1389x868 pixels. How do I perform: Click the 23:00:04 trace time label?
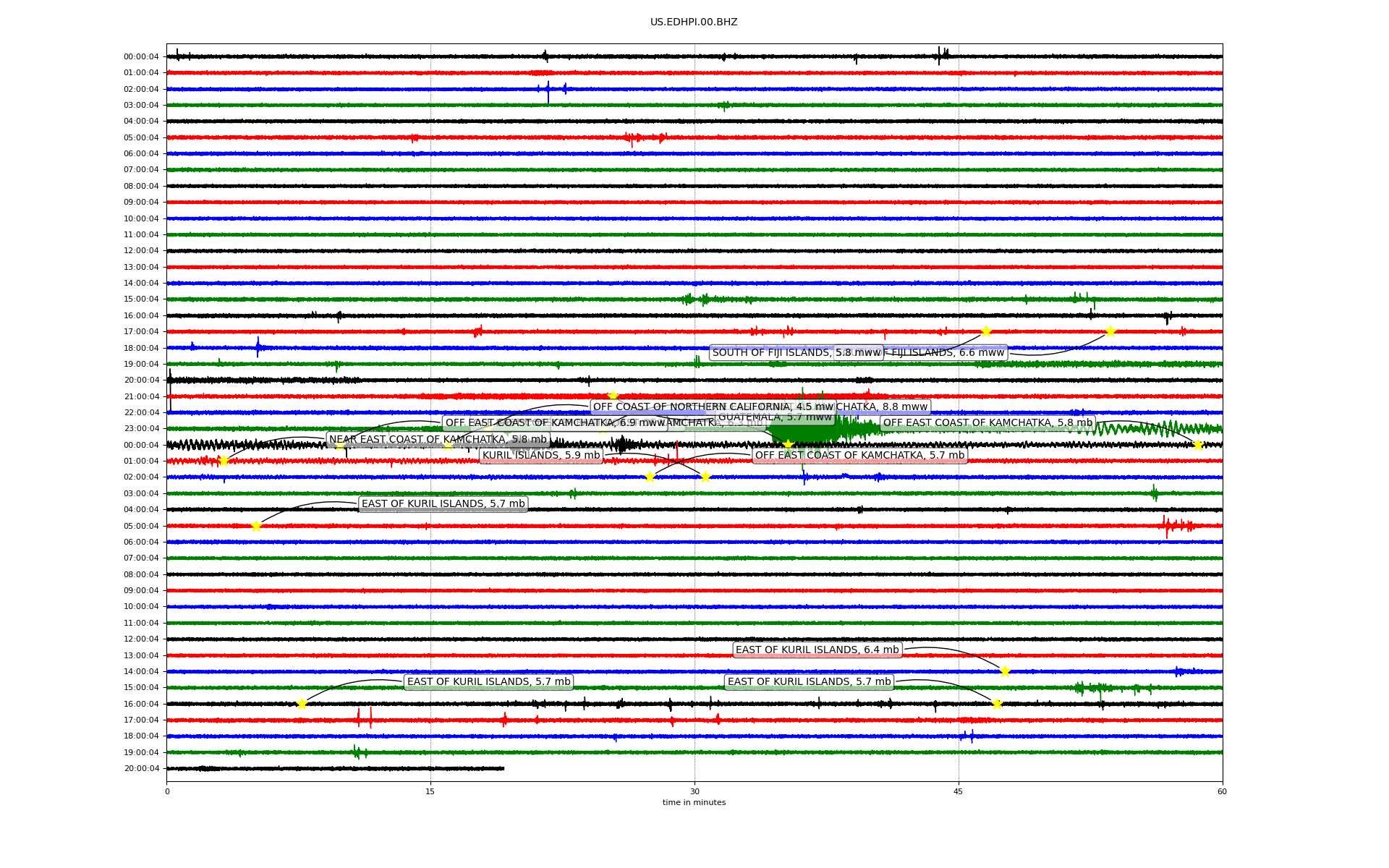[x=141, y=429]
